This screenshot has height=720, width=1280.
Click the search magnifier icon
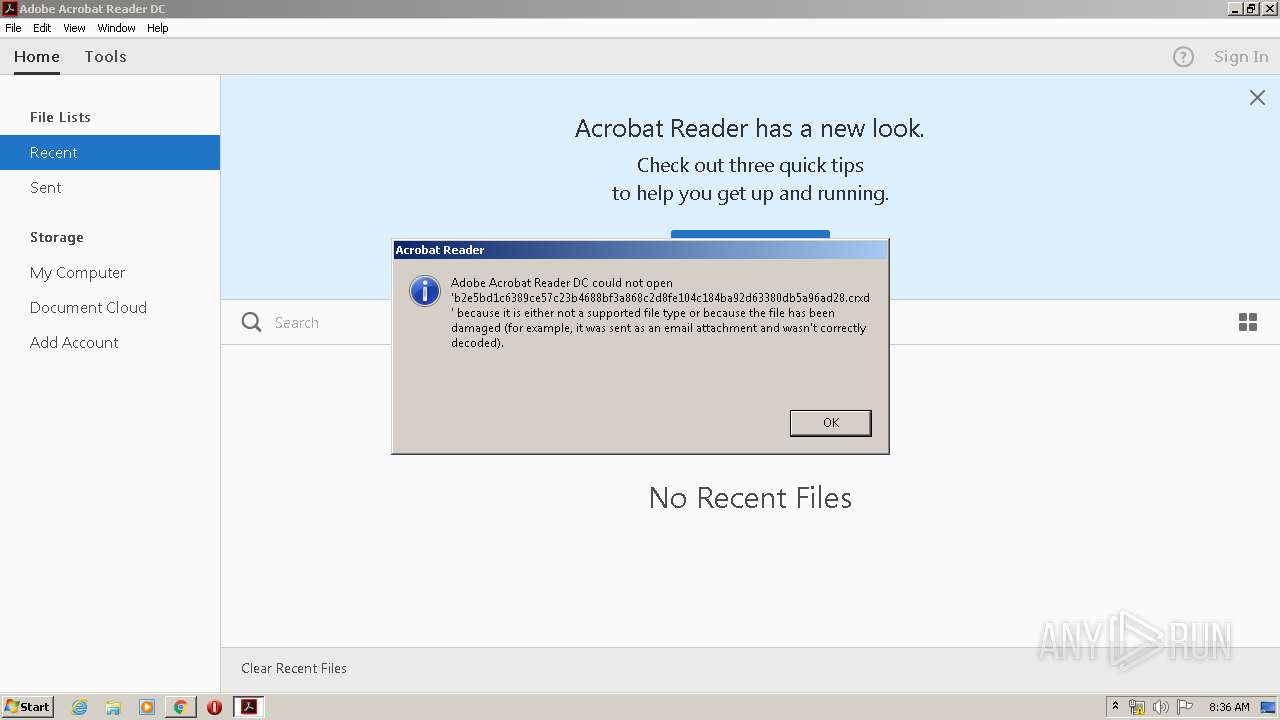252,322
